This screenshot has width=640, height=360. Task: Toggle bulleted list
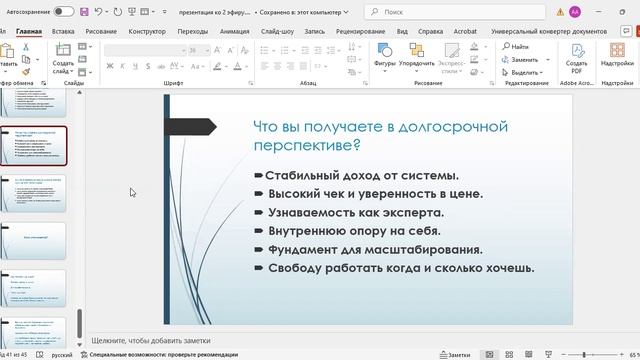[x=264, y=51]
